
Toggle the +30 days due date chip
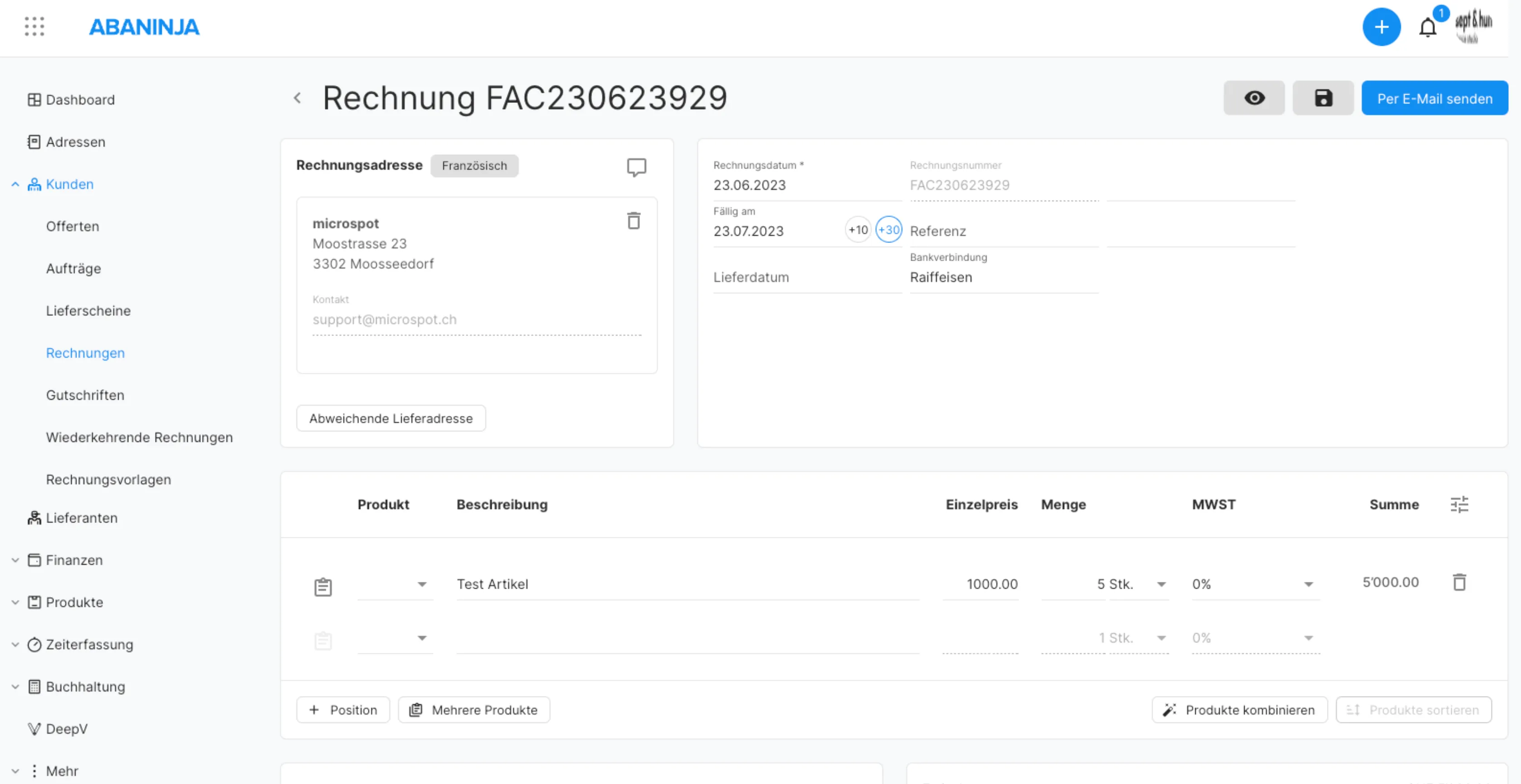tap(889, 230)
